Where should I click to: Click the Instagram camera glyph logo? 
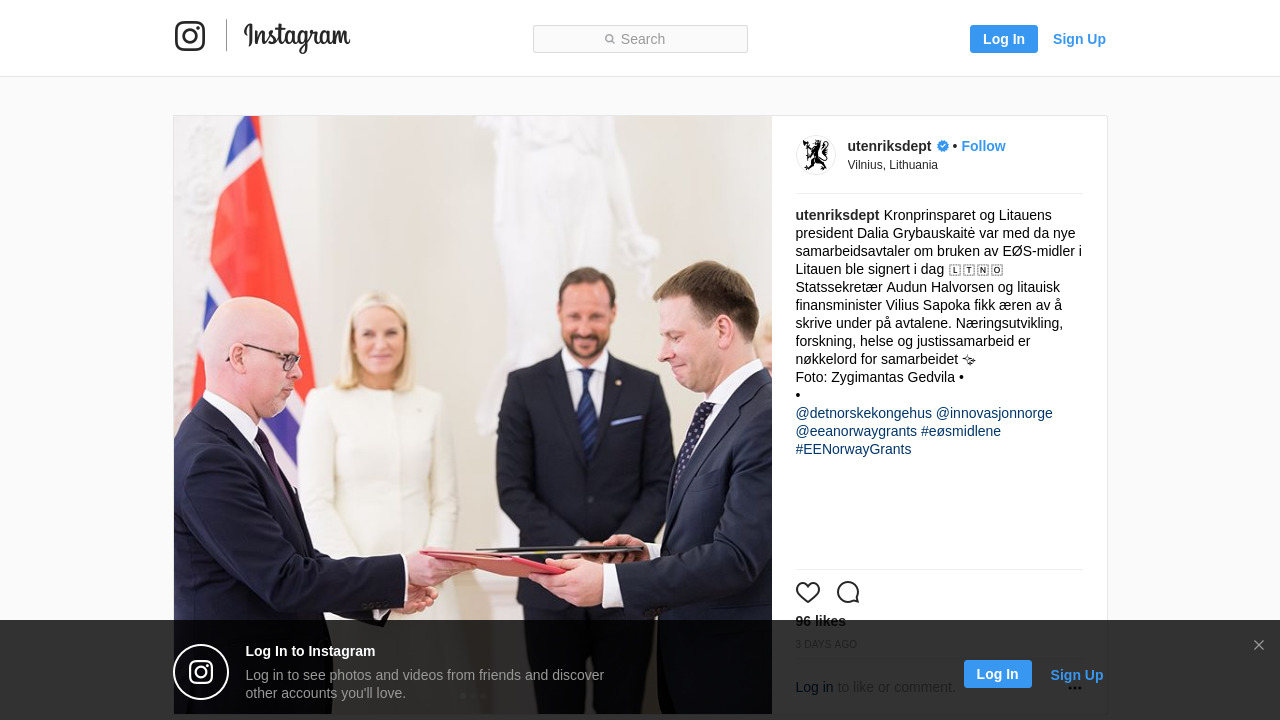(190, 36)
